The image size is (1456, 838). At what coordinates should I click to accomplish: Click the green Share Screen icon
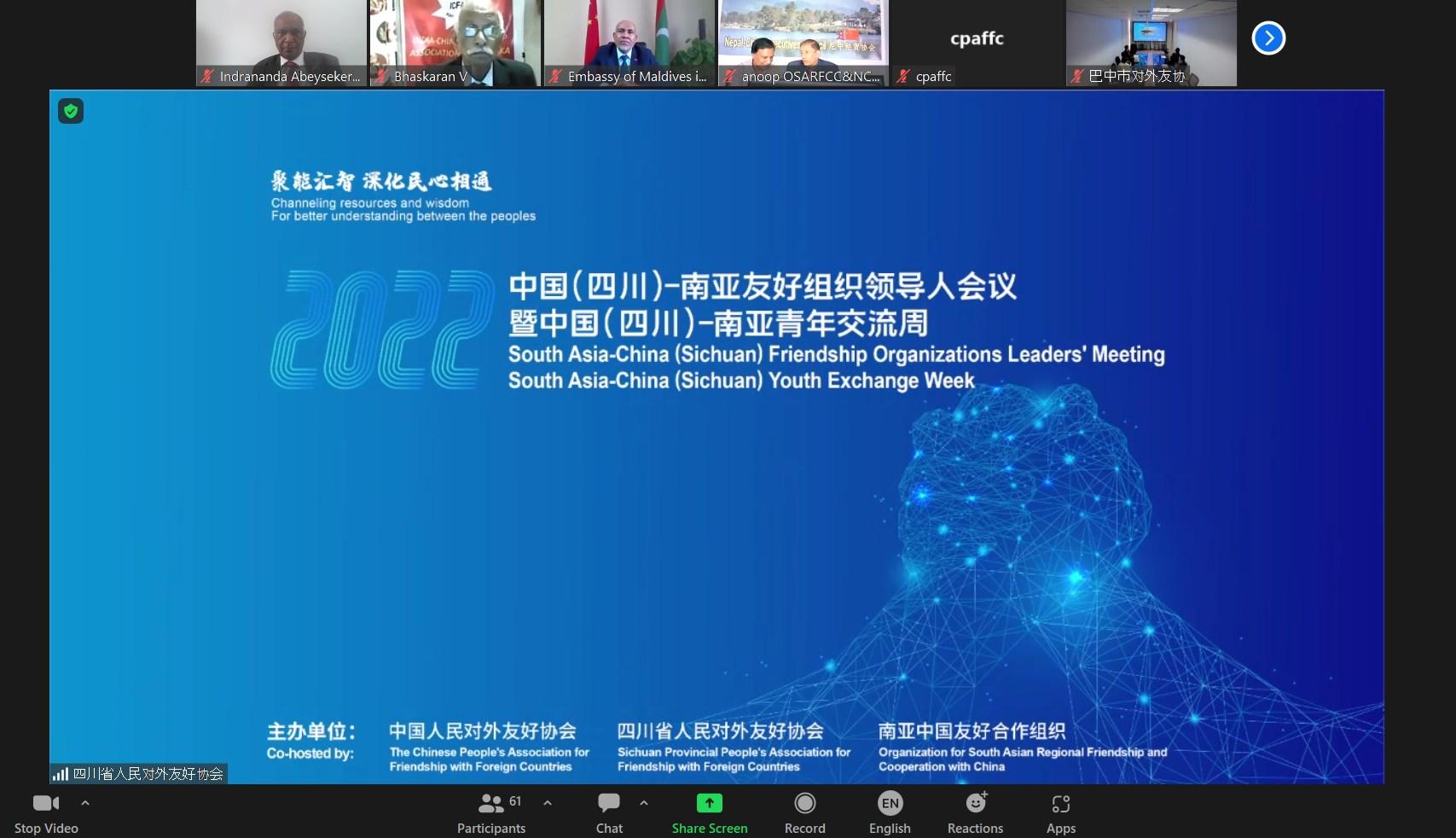tap(710, 803)
